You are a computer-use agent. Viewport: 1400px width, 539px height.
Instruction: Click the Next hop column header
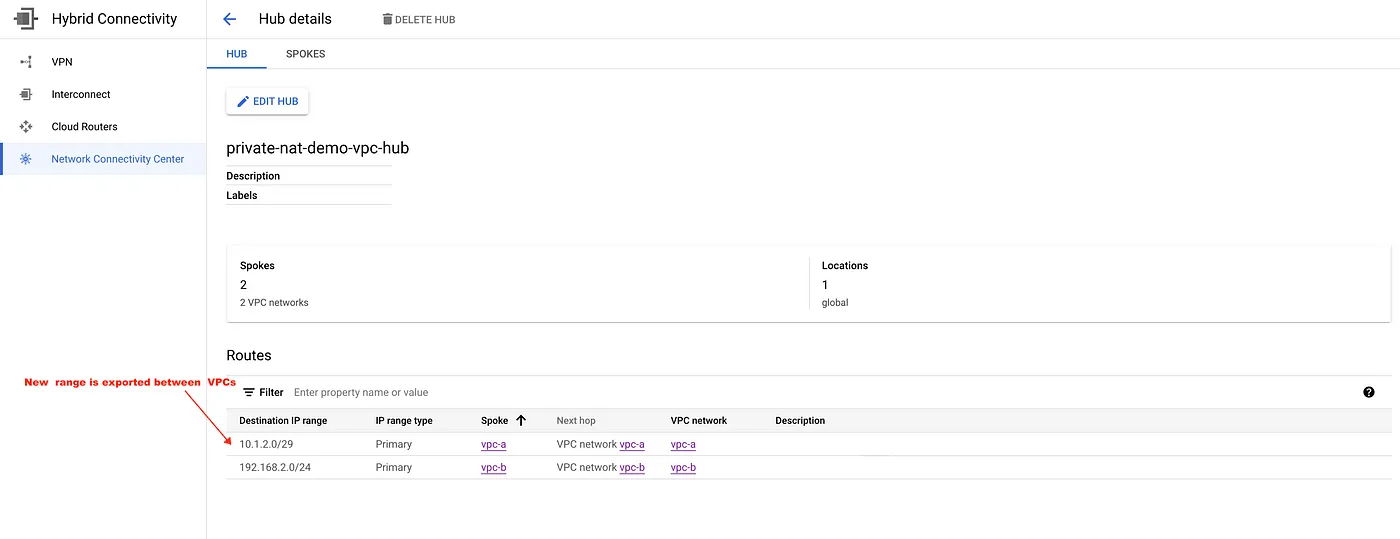576,420
